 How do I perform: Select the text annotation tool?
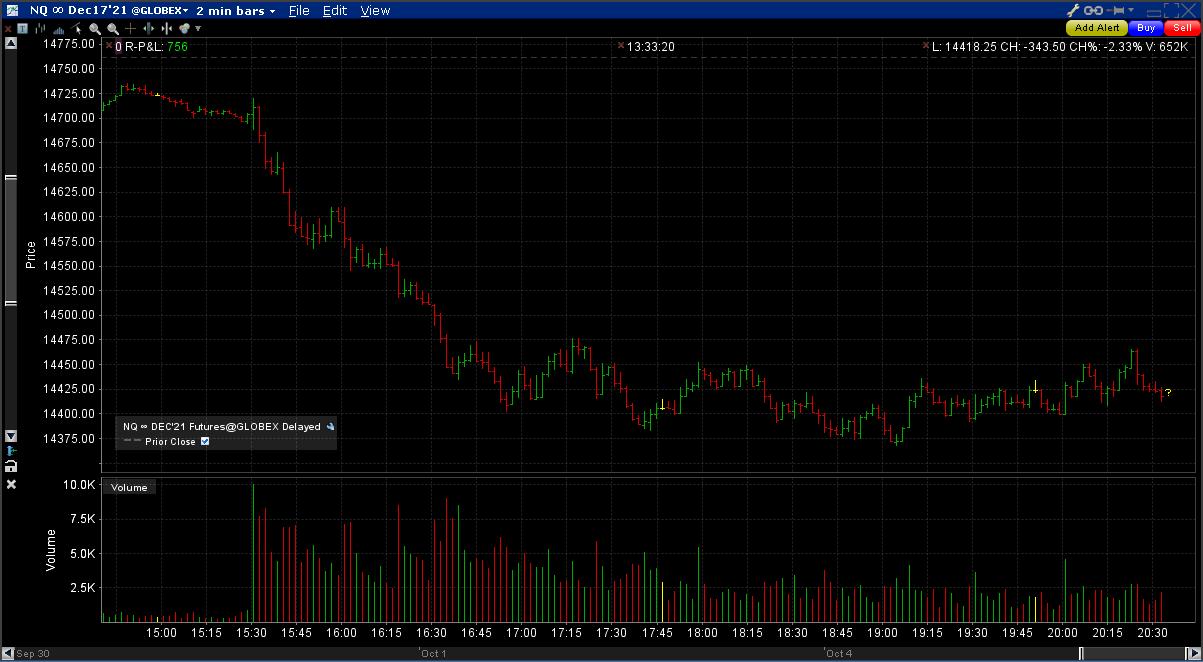[22, 28]
